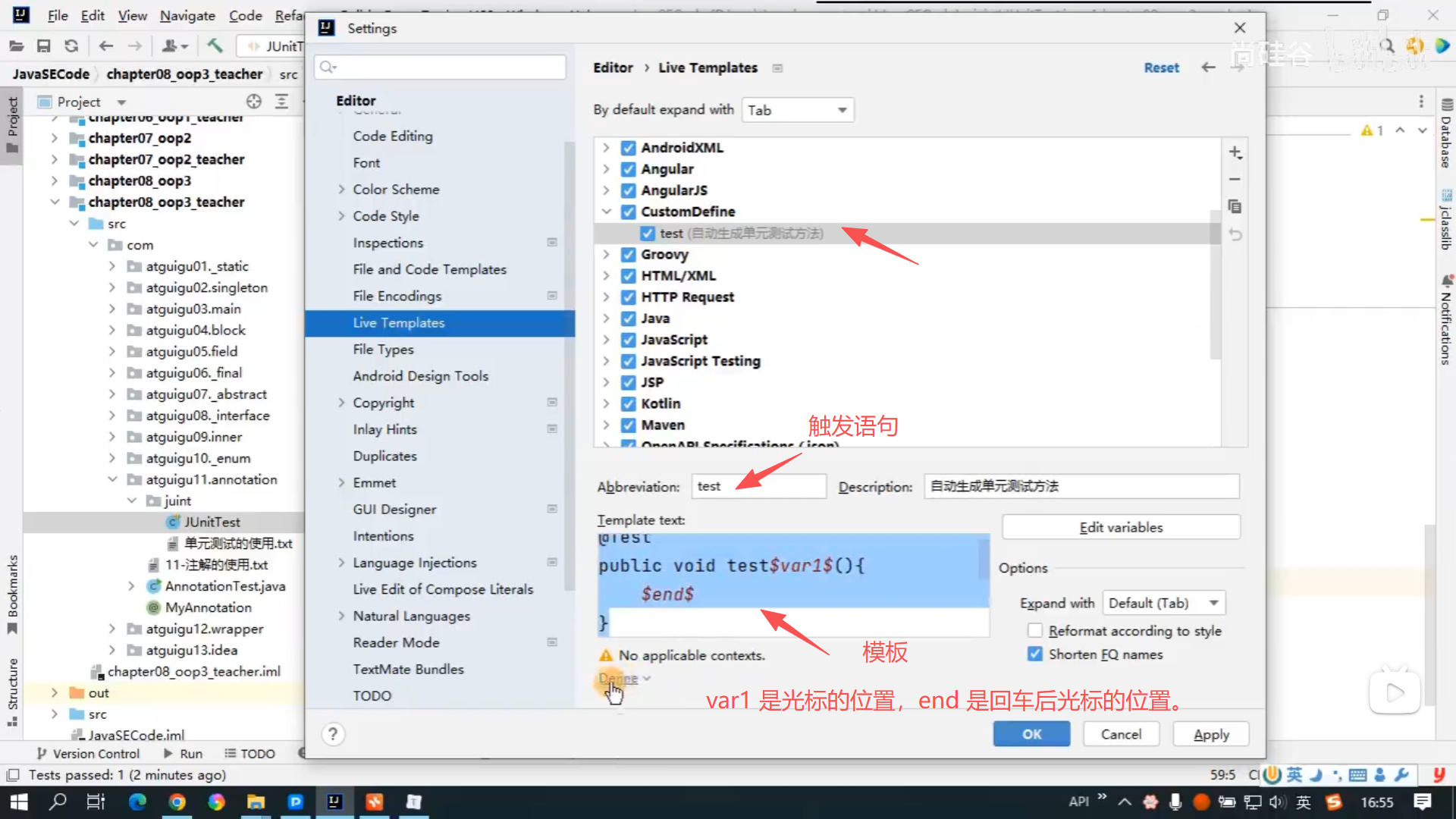Click the add template plus icon
Viewport: 1456px width, 819px height.
point(1235,152)
